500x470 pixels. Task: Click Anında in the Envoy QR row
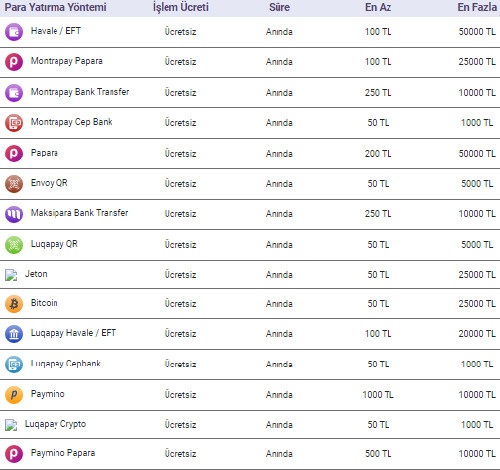[x=279, y=184]
